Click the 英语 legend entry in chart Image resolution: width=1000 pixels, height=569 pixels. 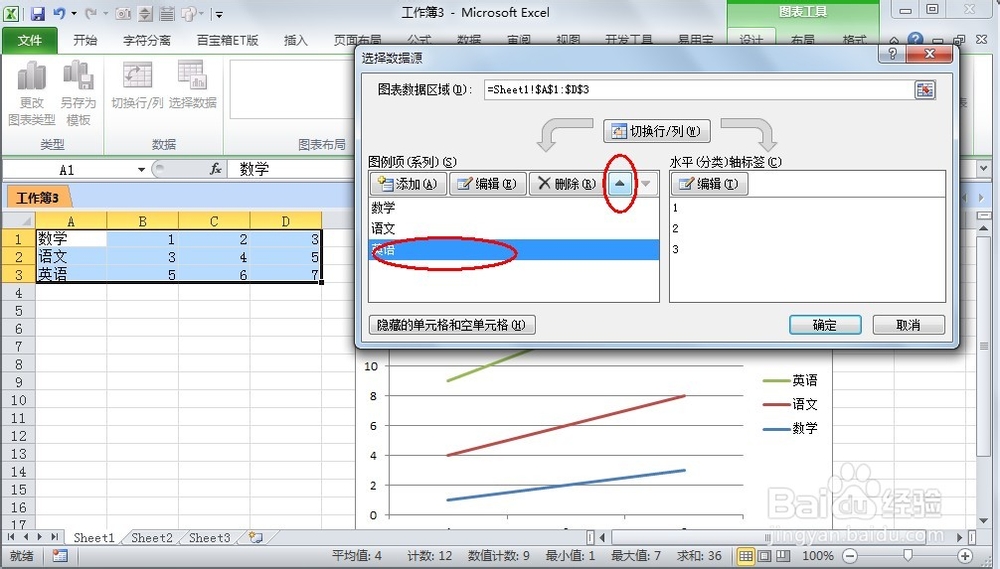(x=791, y=380)
